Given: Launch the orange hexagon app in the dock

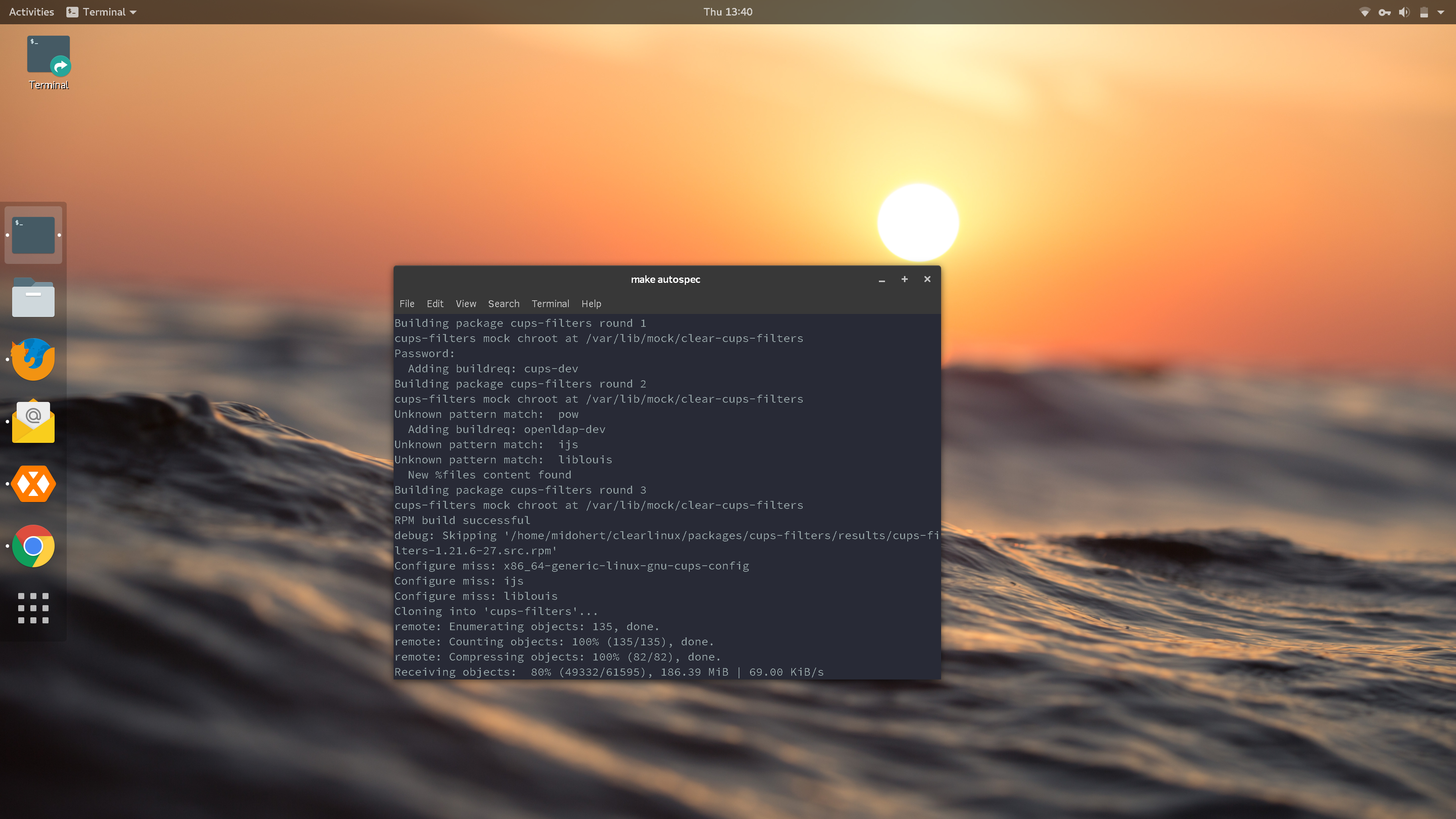Looking at the screenshot, I should coord(33,484).
